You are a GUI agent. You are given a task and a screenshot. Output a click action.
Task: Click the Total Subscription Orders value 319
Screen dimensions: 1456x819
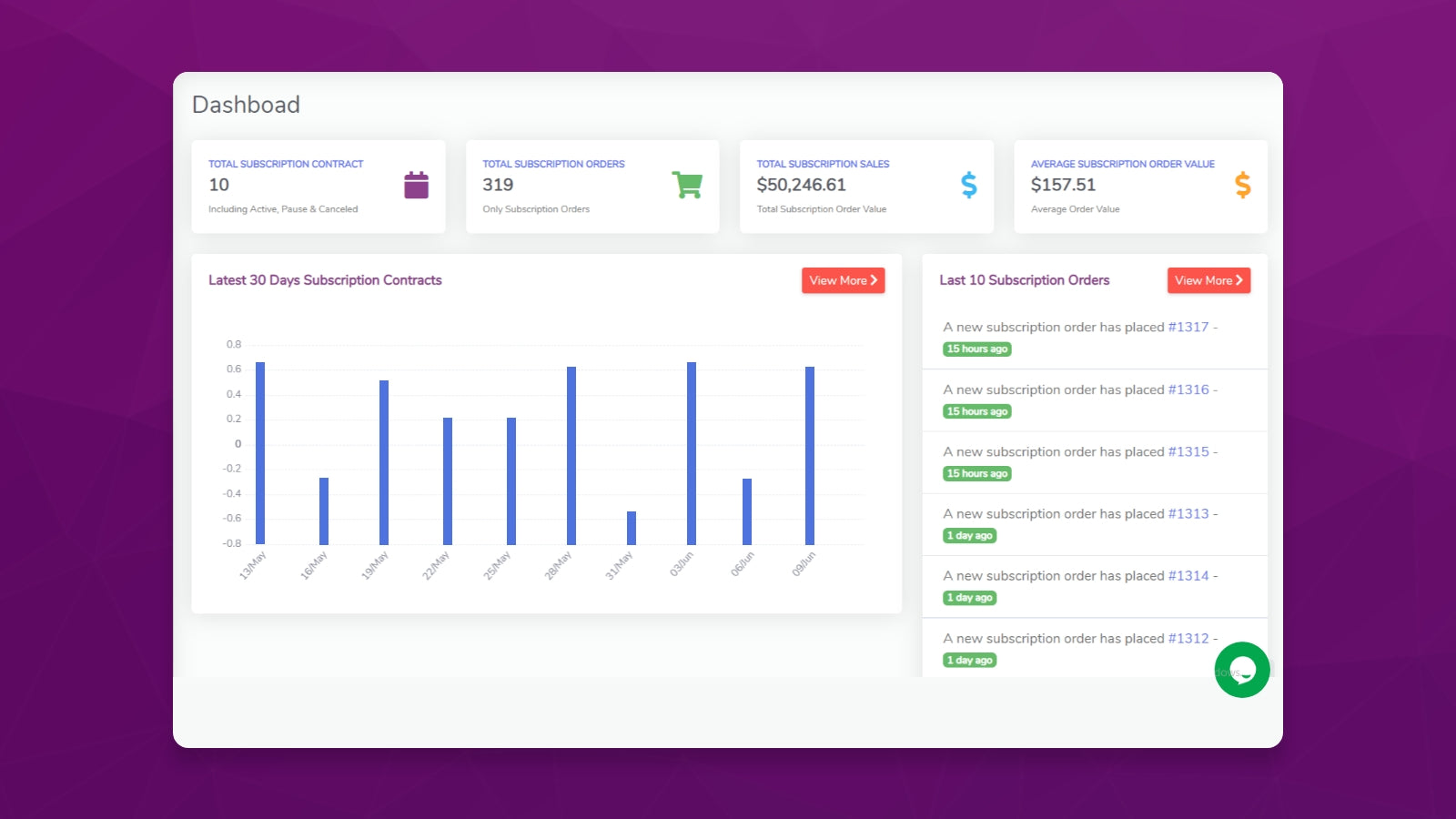[498, 185]
